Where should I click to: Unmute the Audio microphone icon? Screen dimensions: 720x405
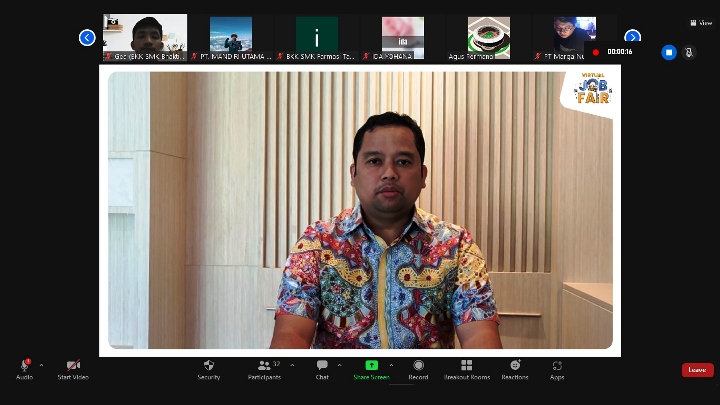coord(24,366)
